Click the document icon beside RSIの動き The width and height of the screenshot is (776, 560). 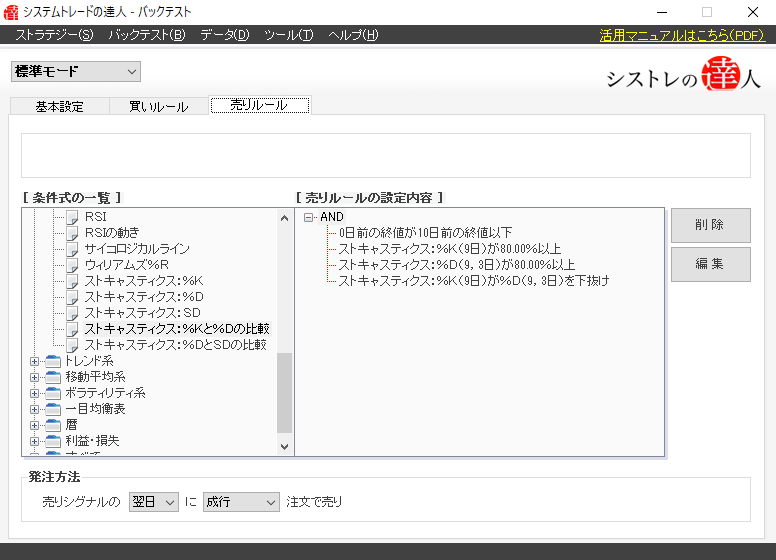pos(72,233)
